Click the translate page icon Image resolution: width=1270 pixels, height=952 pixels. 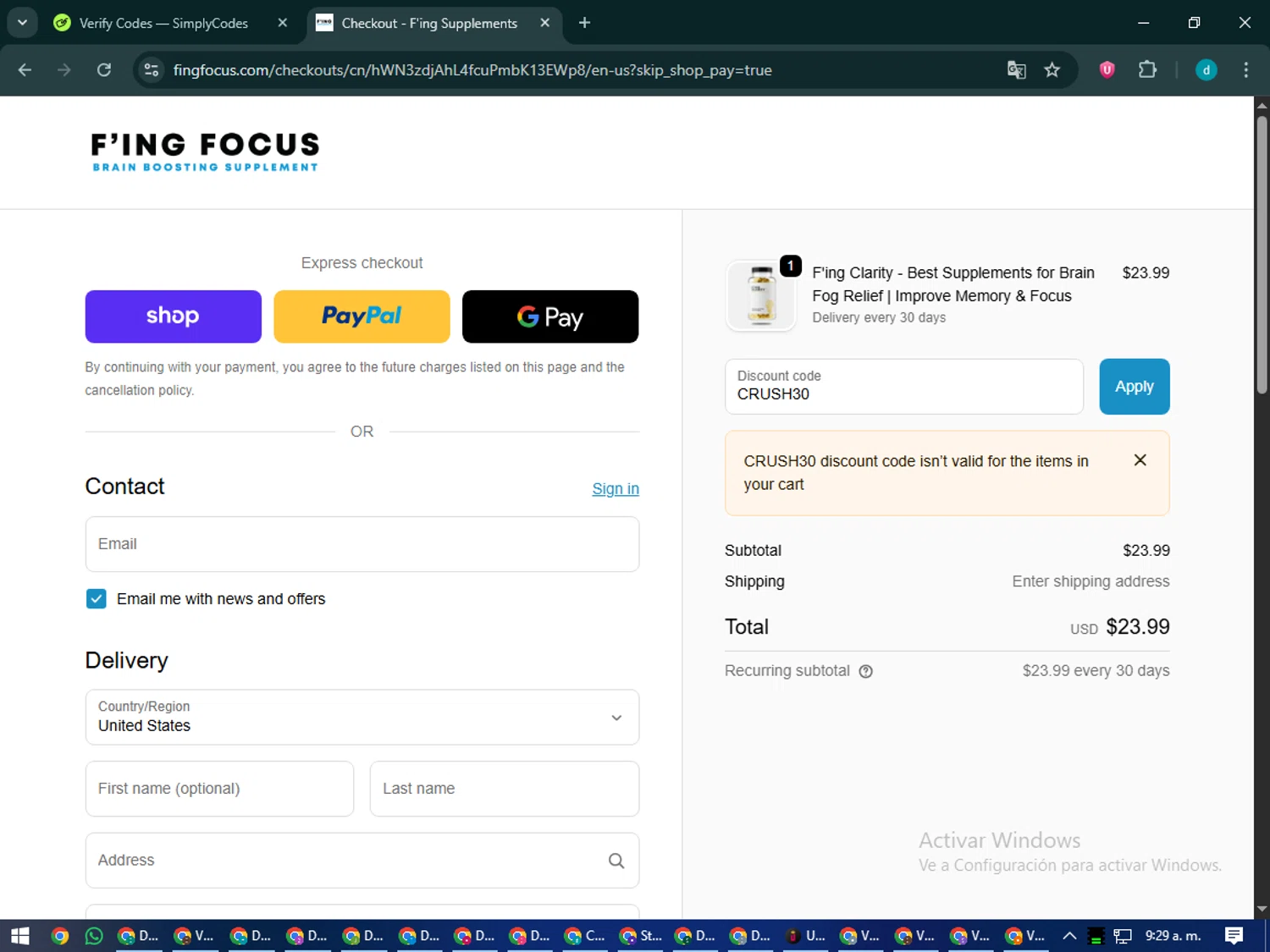pos(1016,70)
